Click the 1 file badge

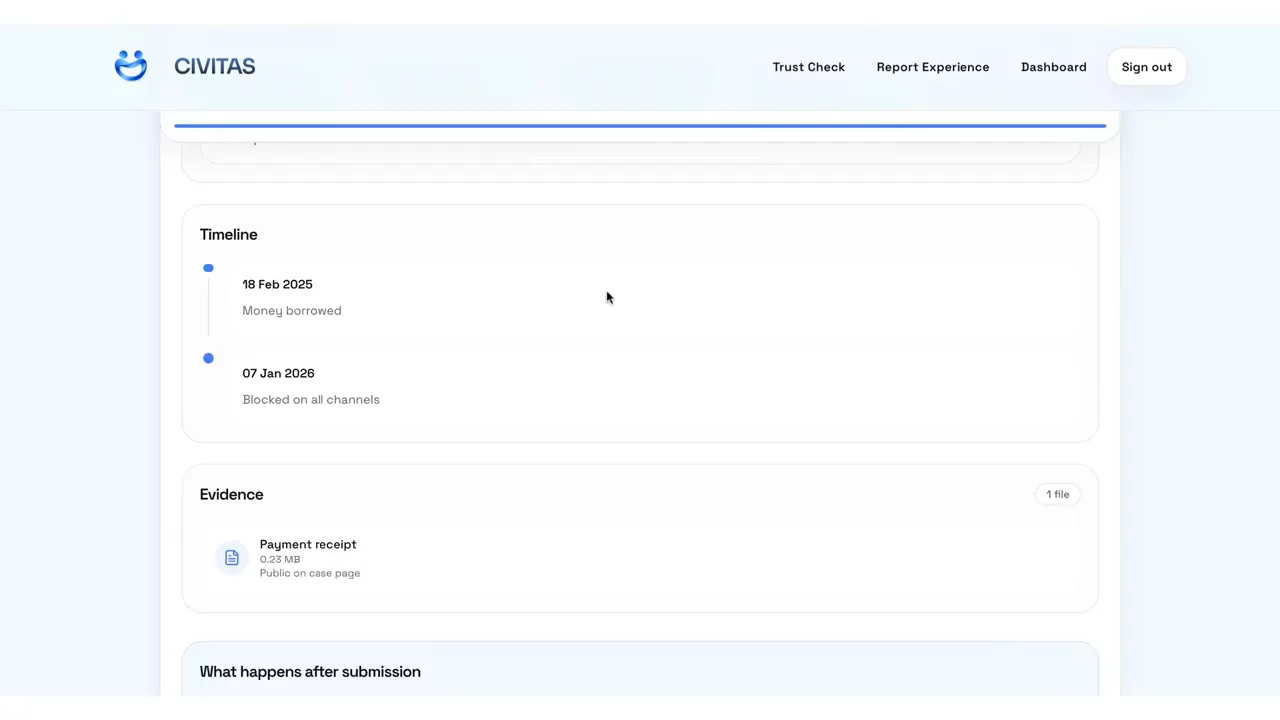coord(1057,494)
